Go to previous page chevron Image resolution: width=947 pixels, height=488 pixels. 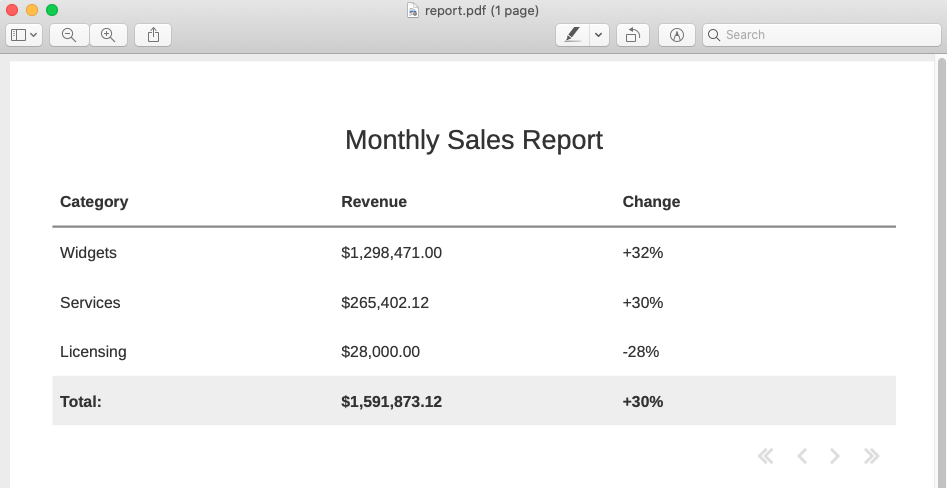[802, 456]
